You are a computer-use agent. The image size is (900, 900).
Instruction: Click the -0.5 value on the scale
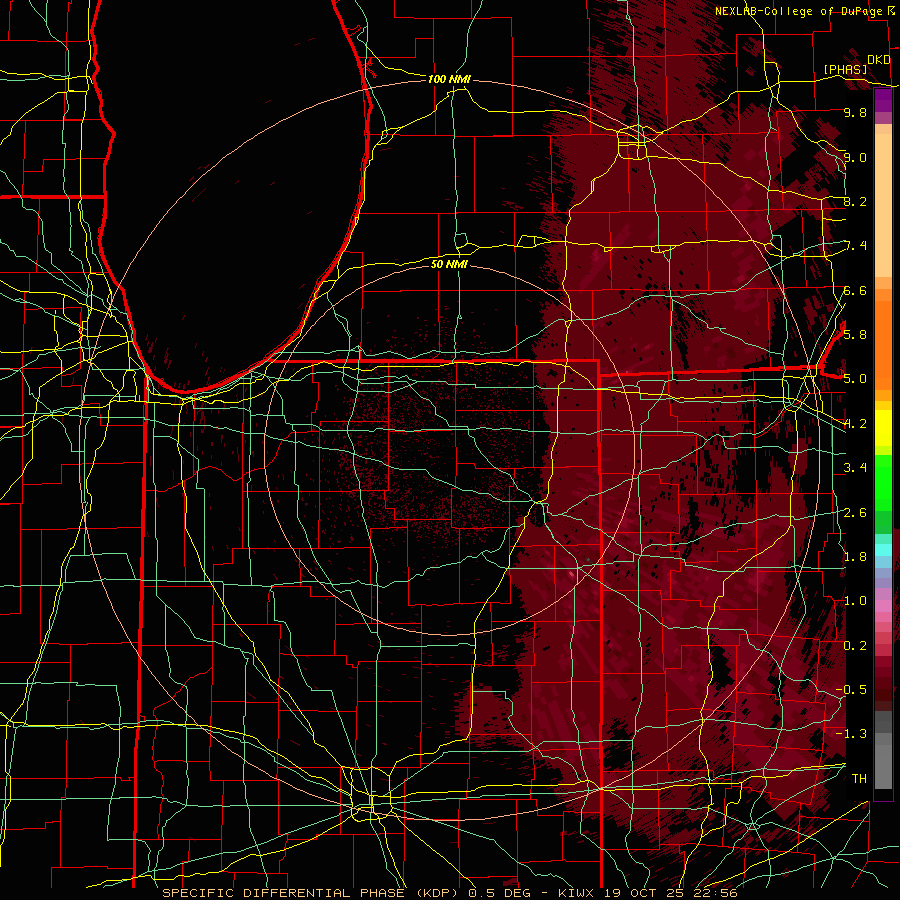coord(851,689)
